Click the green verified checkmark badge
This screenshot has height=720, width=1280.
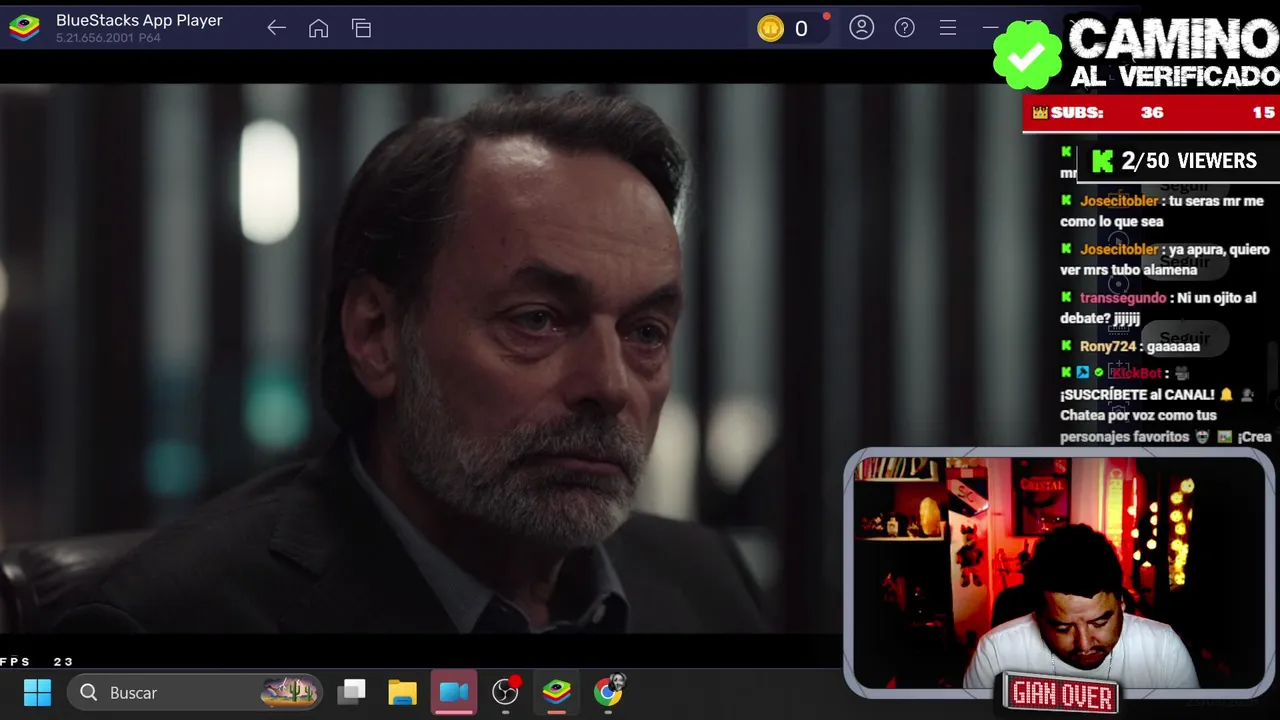(x=1027, y=56)
